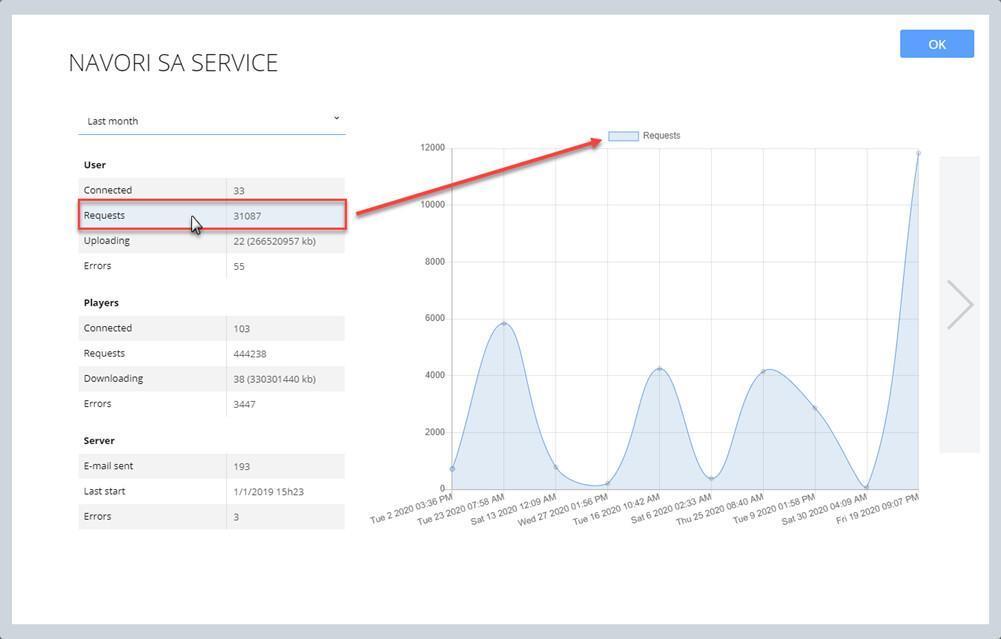This screenshot has width=1001, height=639.
Task: Select the Server E-mail sent row
Action: pos(212,466)
